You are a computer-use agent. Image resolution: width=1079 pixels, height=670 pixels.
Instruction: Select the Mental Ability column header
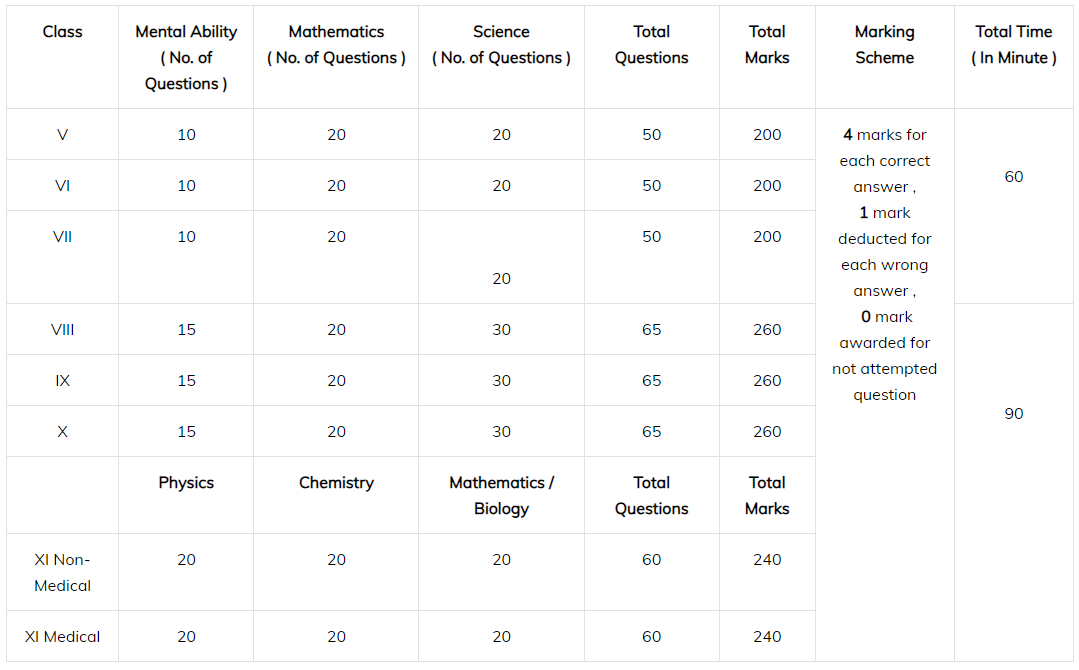(186, 58)
